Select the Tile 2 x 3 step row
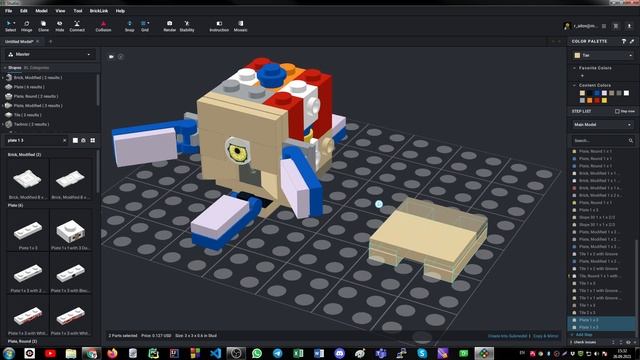This screenshot has height=360, width=640. 602,313
